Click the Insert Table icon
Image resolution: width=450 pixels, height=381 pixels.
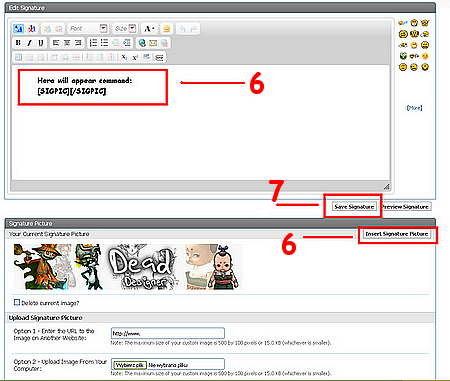point(18,57)
